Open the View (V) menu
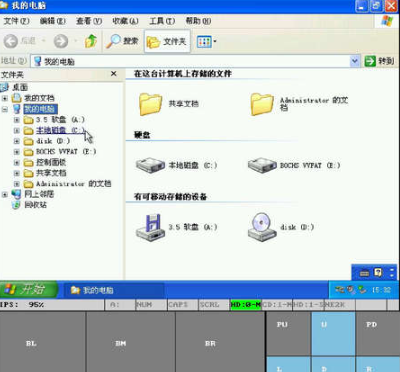 89,21
